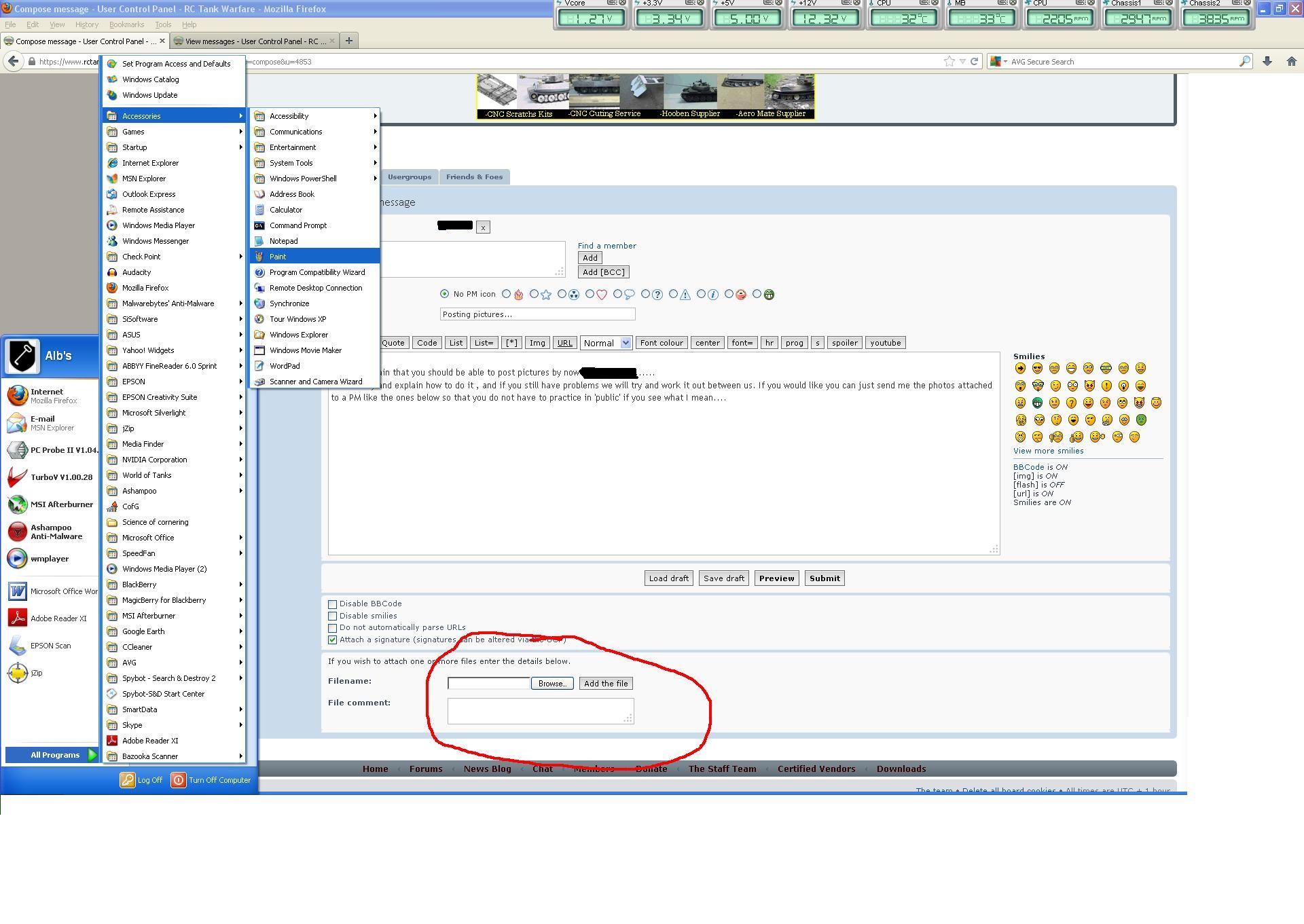Click the bookmark star icon in address bar
The height and width of the screenshot is (924, 1304).
point(949,62)
